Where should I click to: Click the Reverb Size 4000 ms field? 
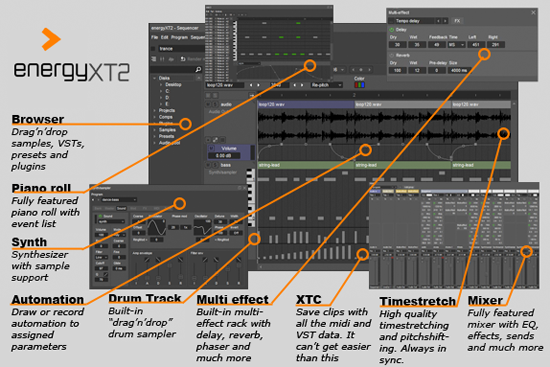pyautogui.click(x=459, y=71)
